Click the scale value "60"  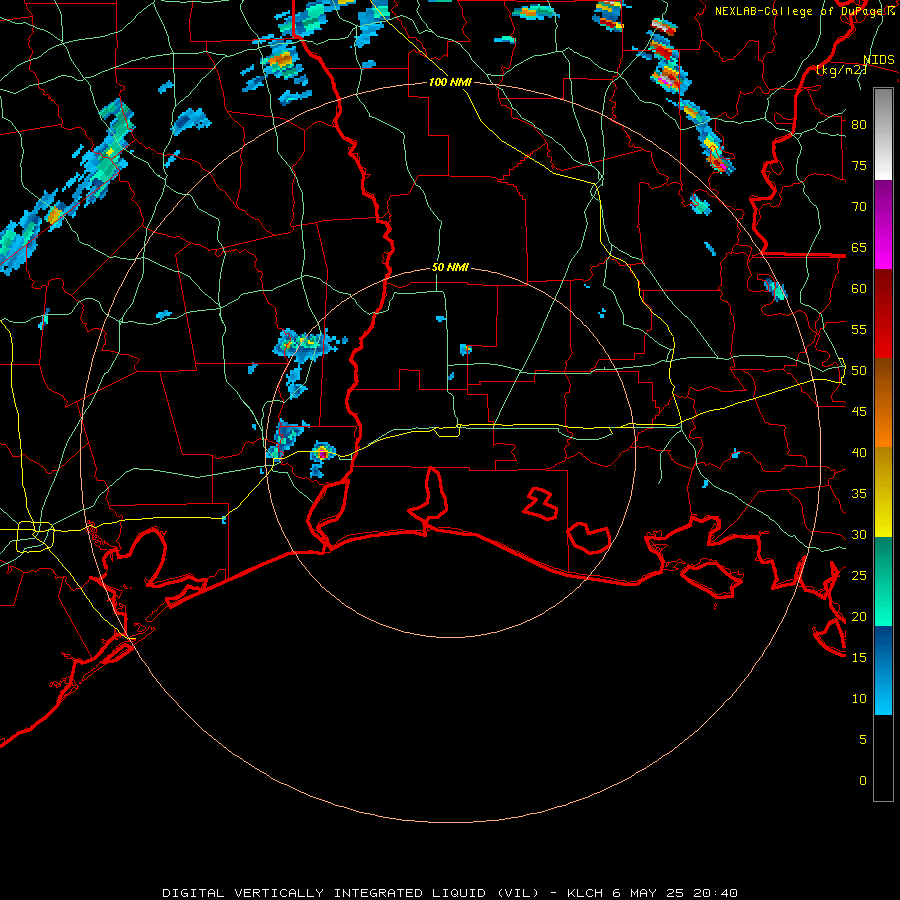click(x=859, y=289)
